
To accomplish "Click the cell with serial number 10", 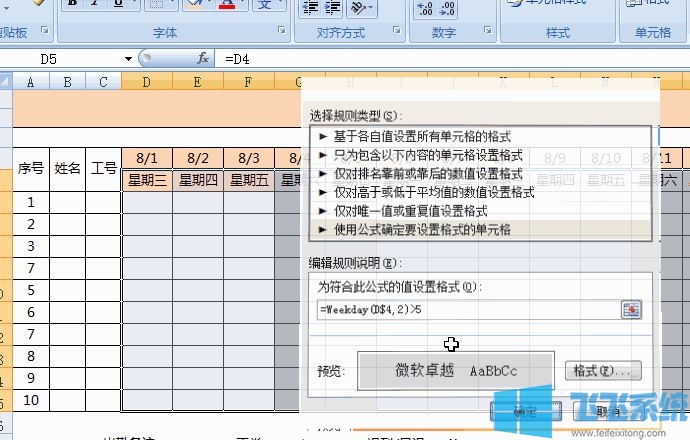I will 31,400.
